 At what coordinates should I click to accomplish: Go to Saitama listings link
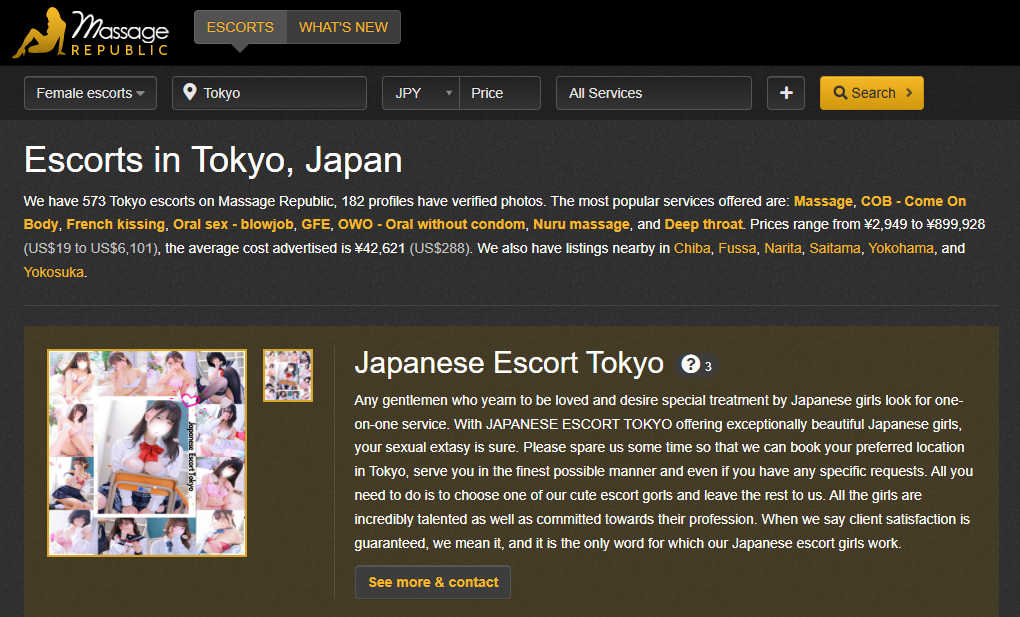pyautogui.click(x=835, y=249)
